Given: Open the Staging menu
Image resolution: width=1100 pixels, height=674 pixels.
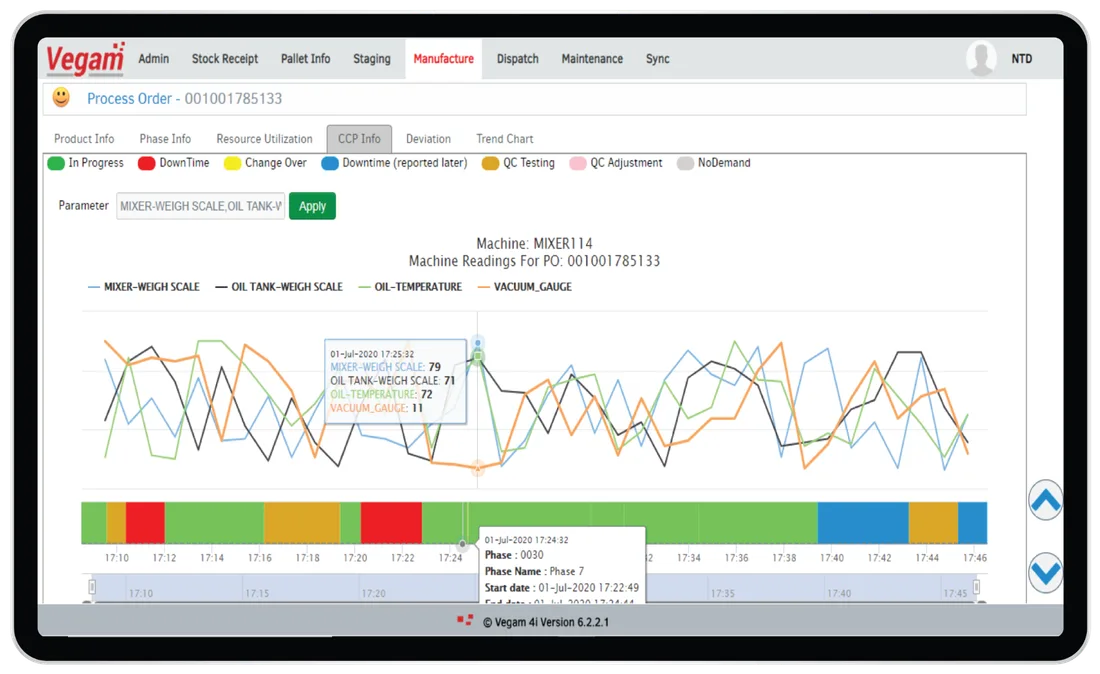Looking at the screenshot, I should tap(372, 59).
